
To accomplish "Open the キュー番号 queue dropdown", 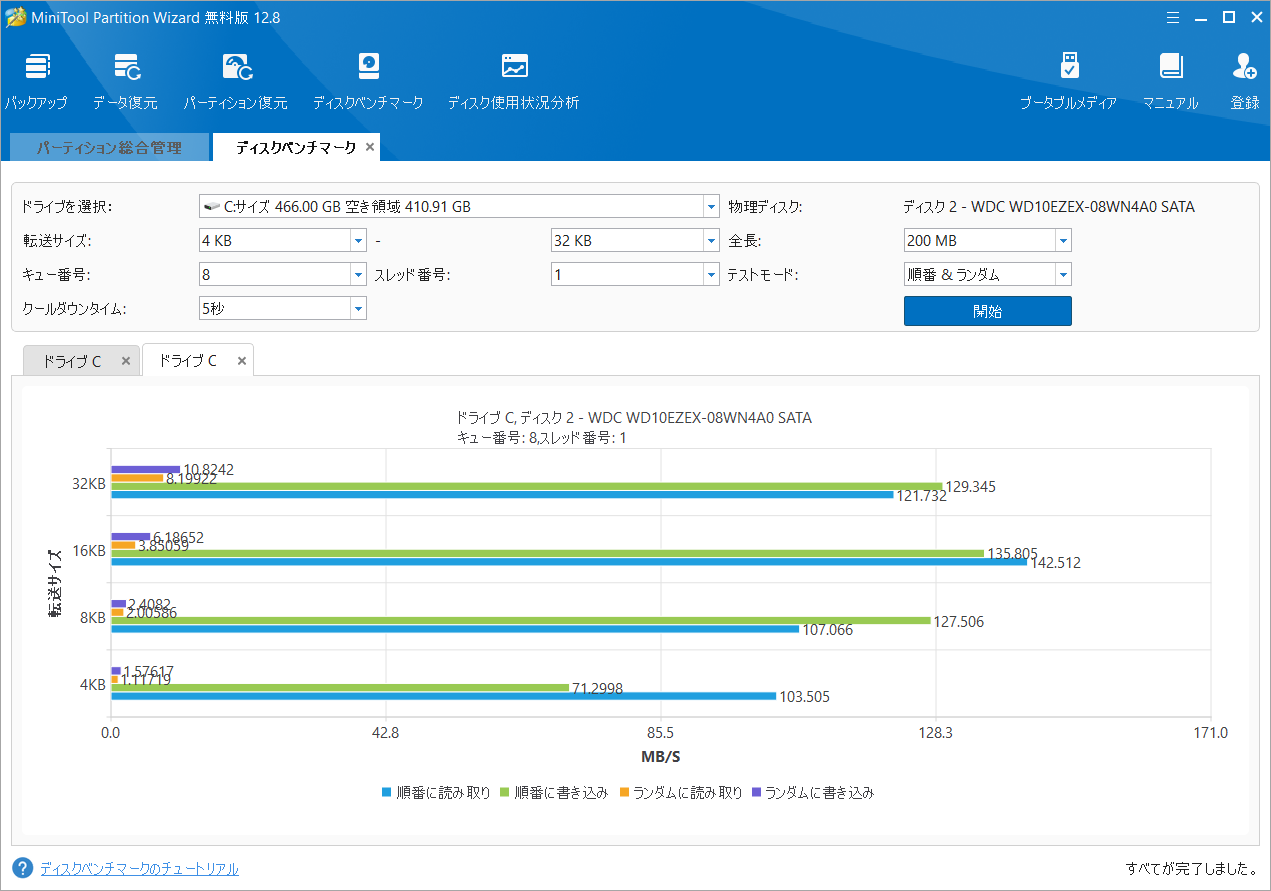I will (x=358, y=274).
